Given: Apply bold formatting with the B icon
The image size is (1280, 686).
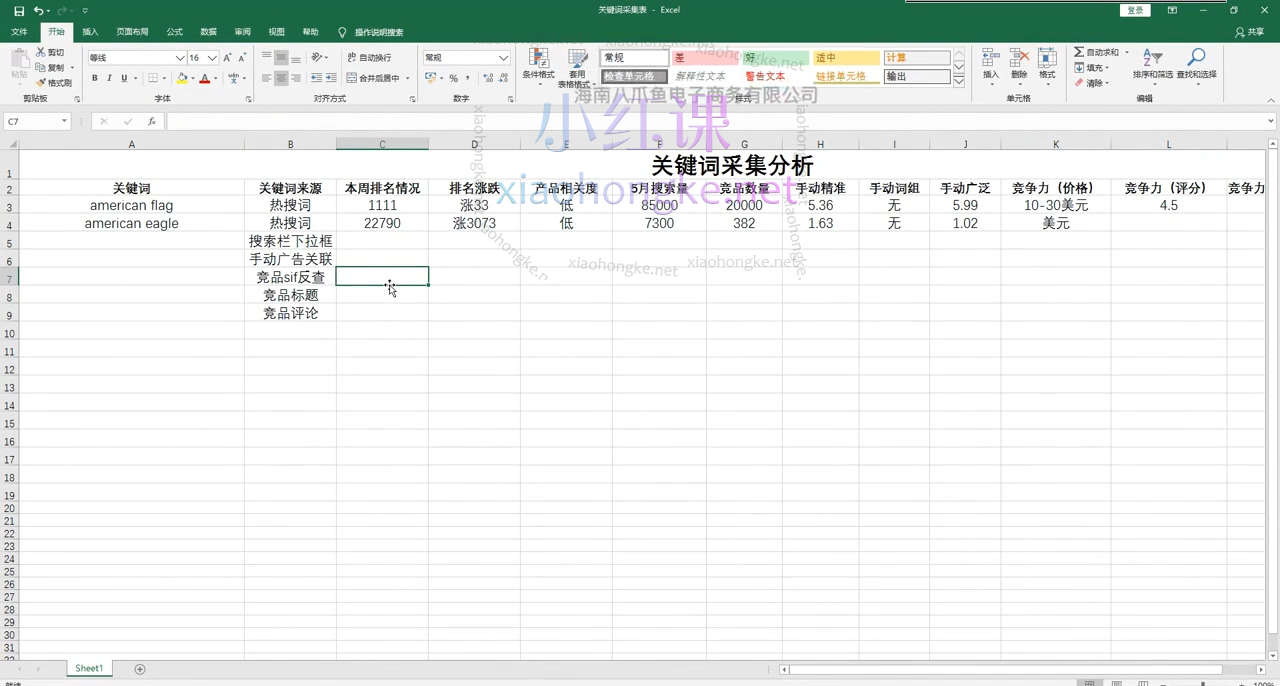Looking at the screenshot, I should (x=95, y=78).
